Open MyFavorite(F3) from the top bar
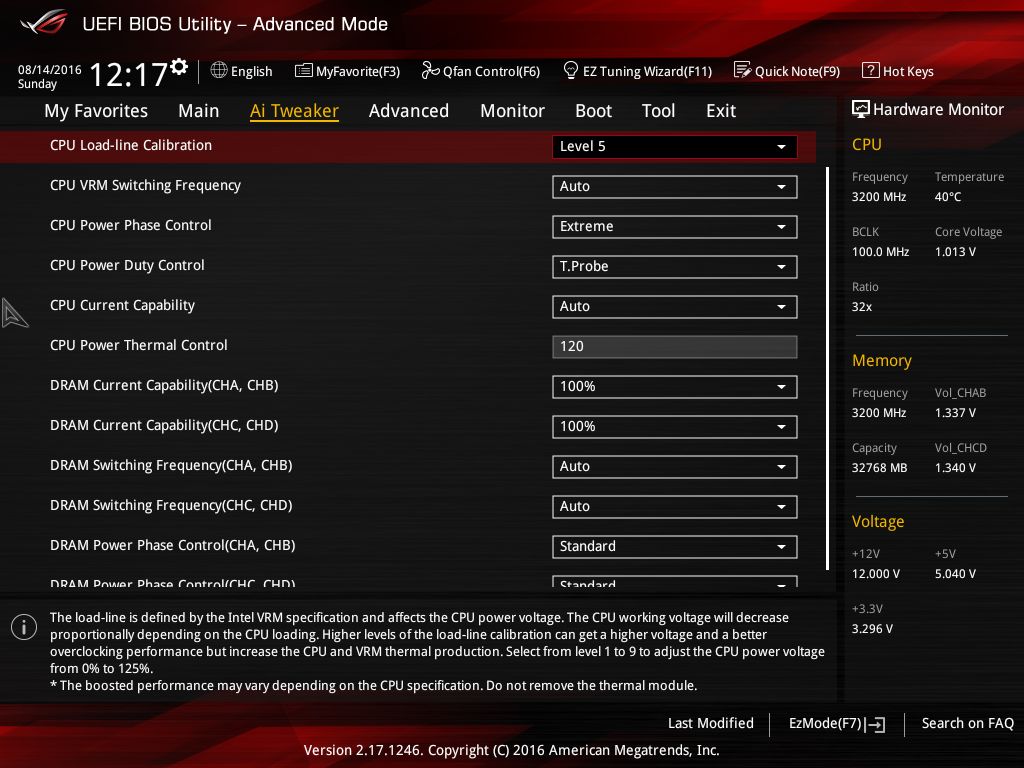The image size is (1024, 768). [x=347, y=71]
